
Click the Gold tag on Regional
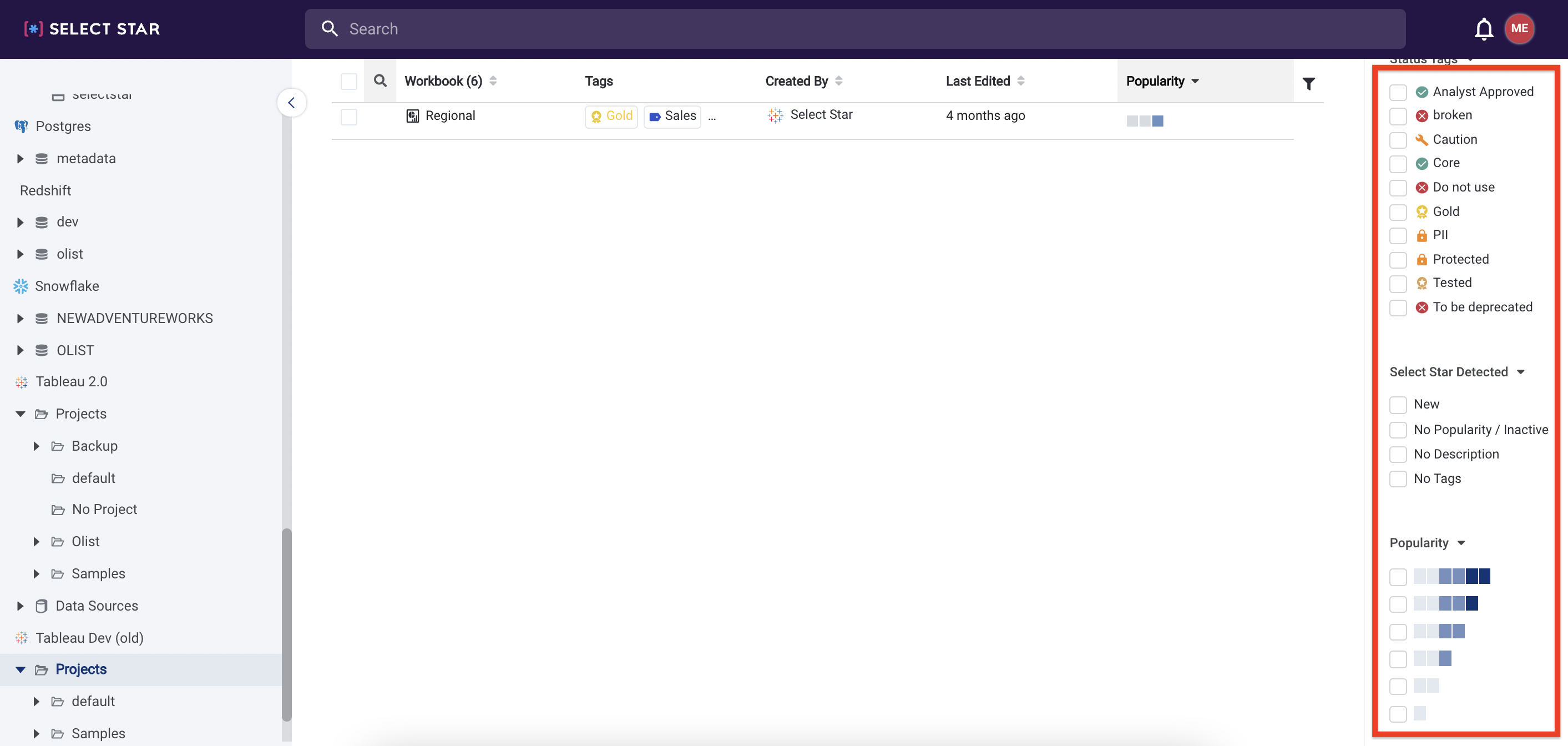pyautogui.click(x=611, y=117)
